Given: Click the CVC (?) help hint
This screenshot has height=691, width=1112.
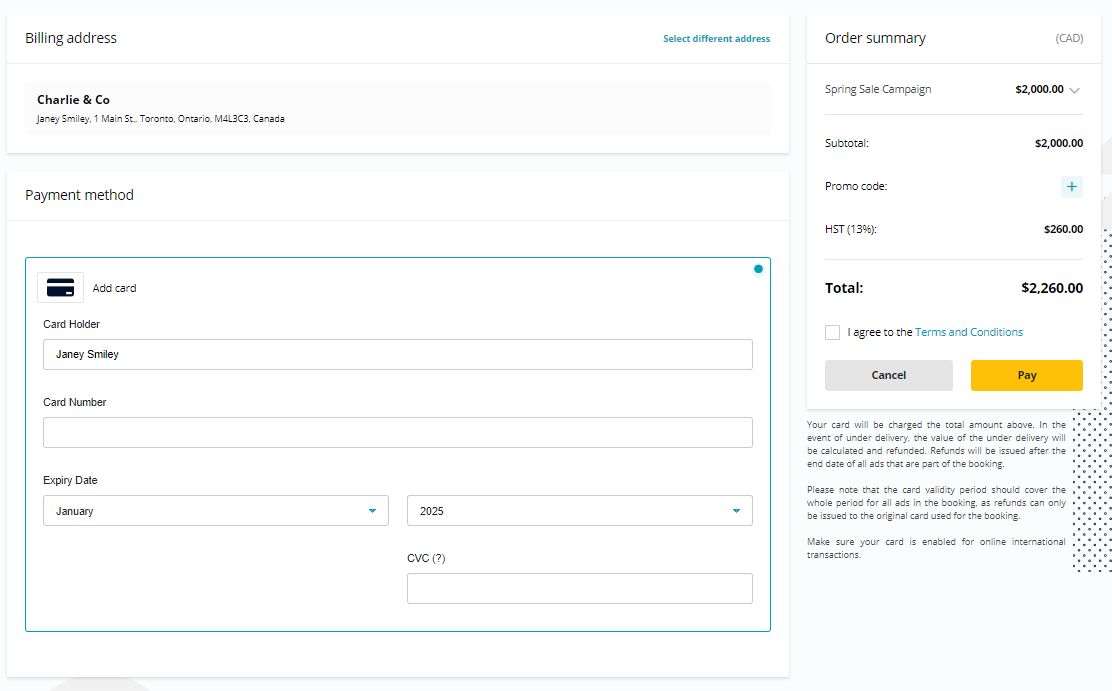Looking at the screenshot, I should click(x=426, y=558).
